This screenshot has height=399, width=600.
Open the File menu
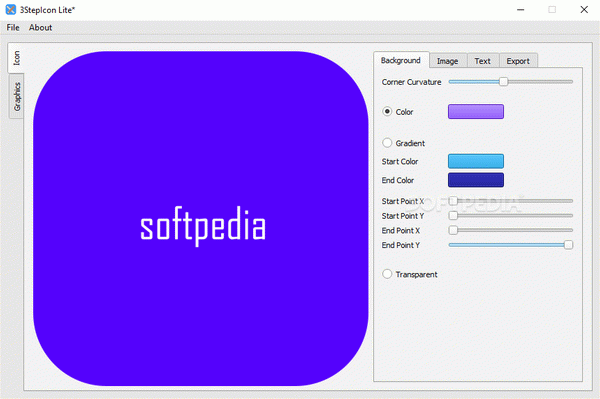(x=13, y=28)
